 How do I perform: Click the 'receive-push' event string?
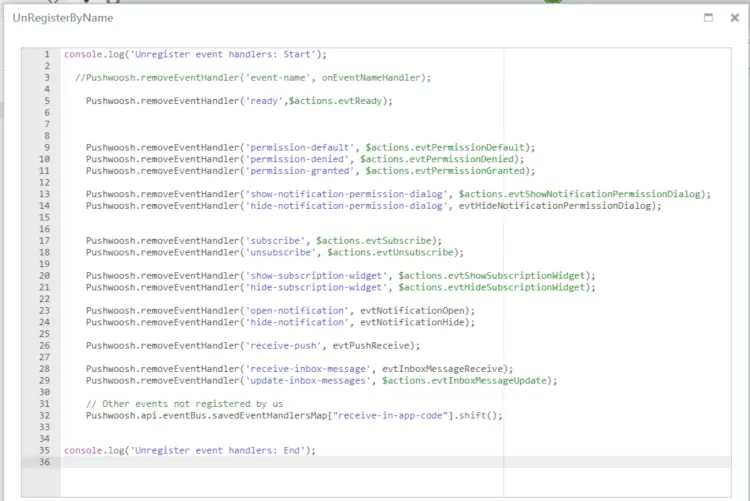285,345
